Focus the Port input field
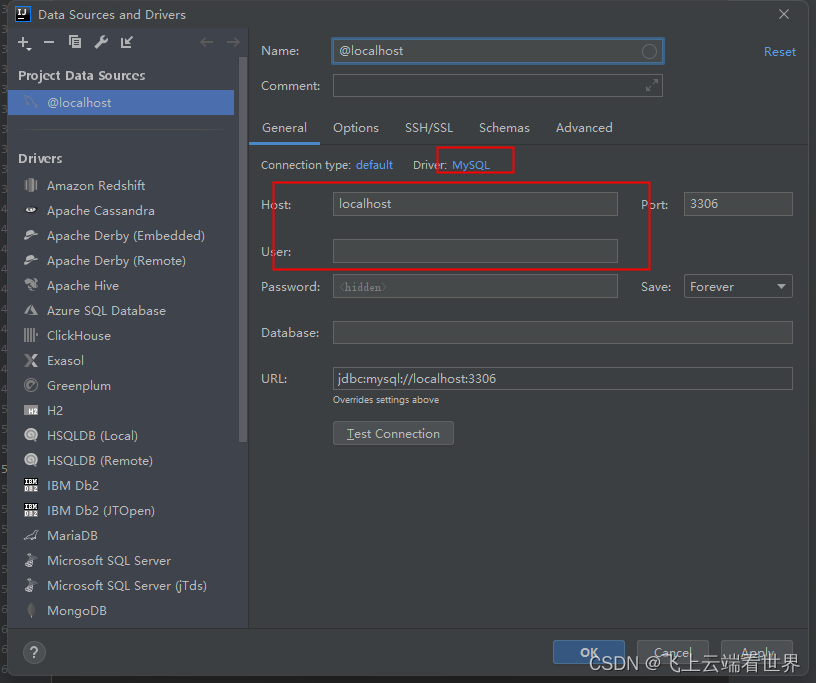This screenshot has height=683, width=816. (x=738, y=204)
